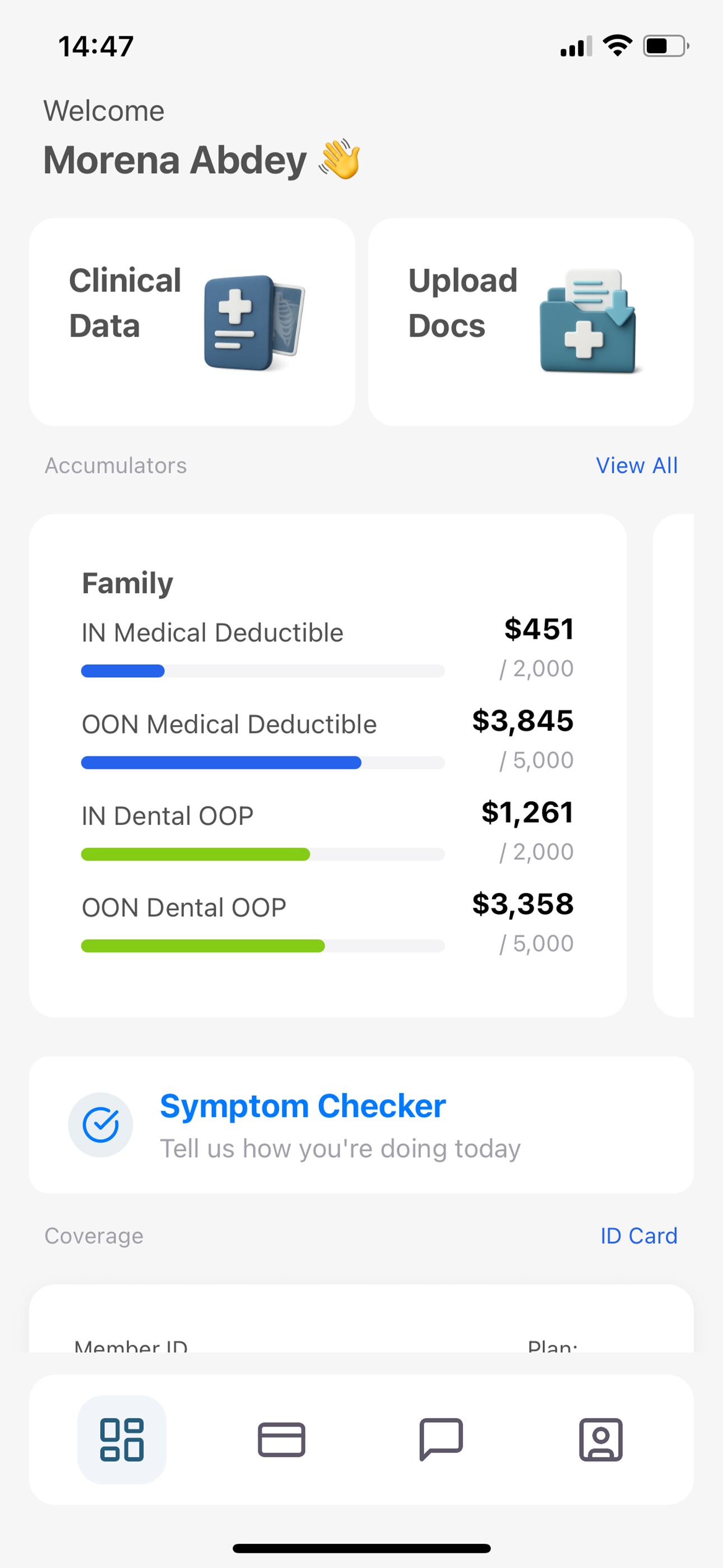The height and width of the screenshot is (1568, 723).
Task: Select the dashboard grid tab icon
Action: [122, 1440]
